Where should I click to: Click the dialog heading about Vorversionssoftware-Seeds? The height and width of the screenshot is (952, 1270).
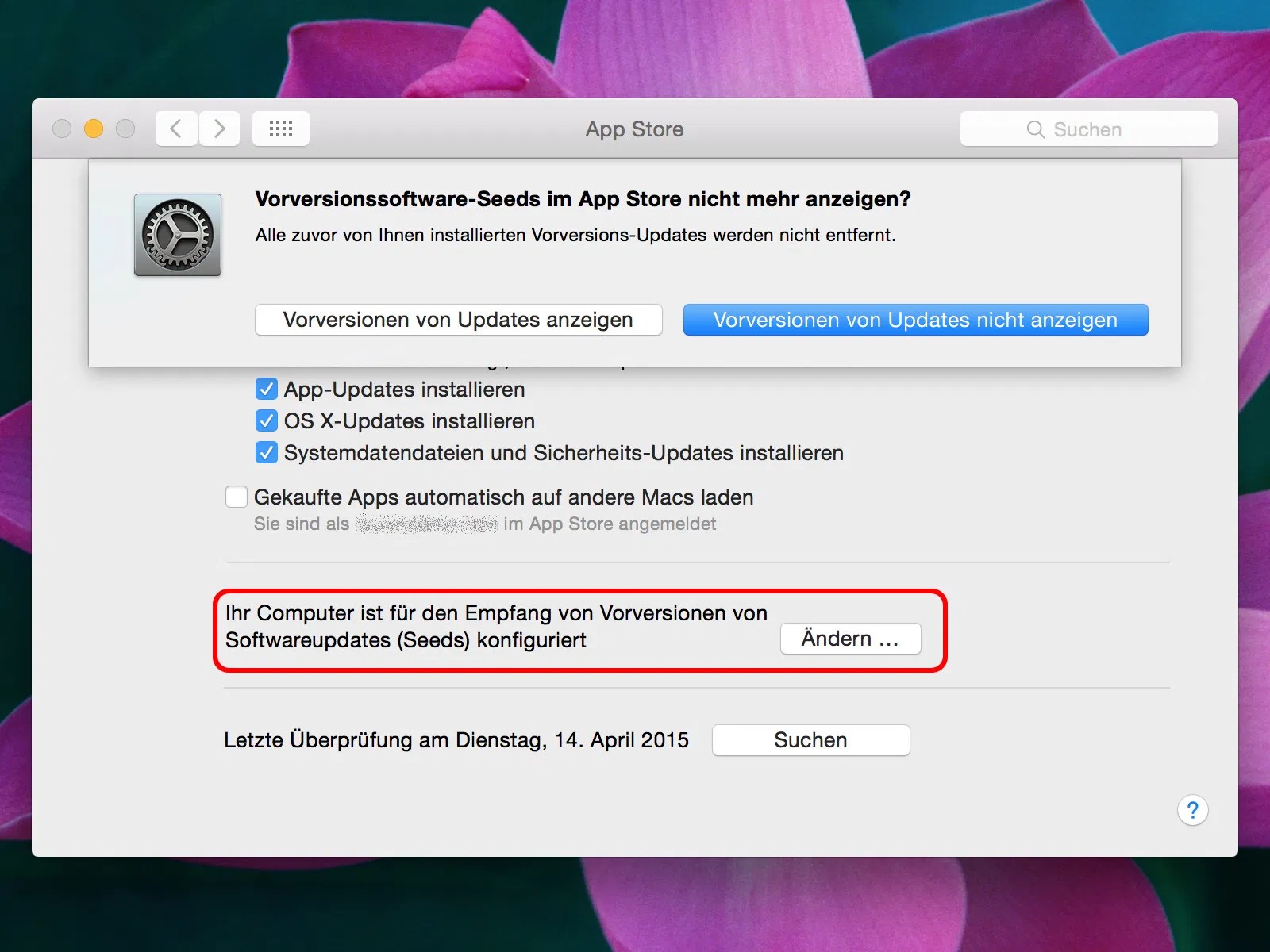[x=583, y=199]
